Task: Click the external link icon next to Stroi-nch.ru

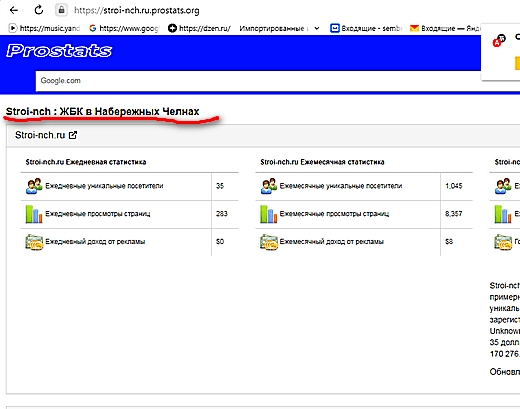Action: pos(73,135)
